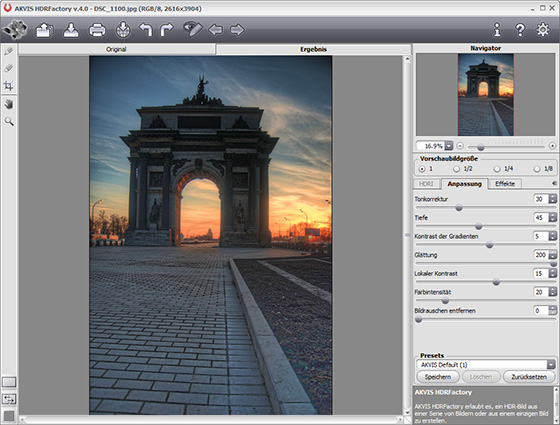This screenshot has height=425, width=560.
Task: Expand the AKVIS Default presets dropdown
Action: point(551,365)
